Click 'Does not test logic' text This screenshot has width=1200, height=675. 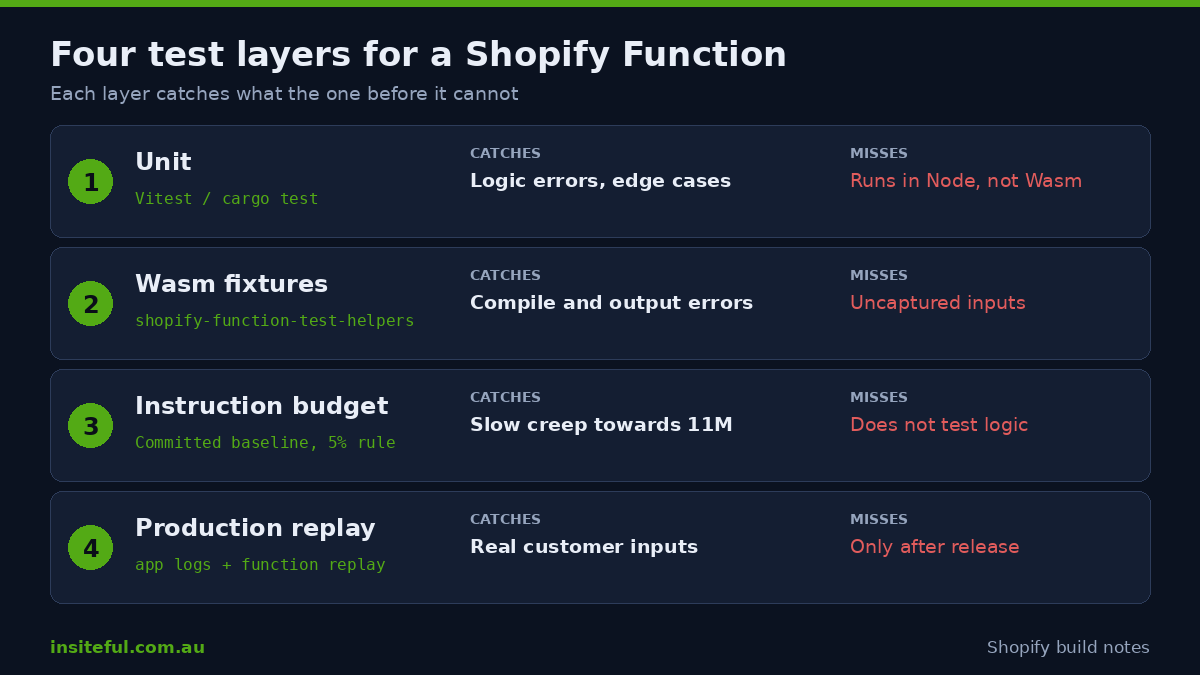click(939, 425)
